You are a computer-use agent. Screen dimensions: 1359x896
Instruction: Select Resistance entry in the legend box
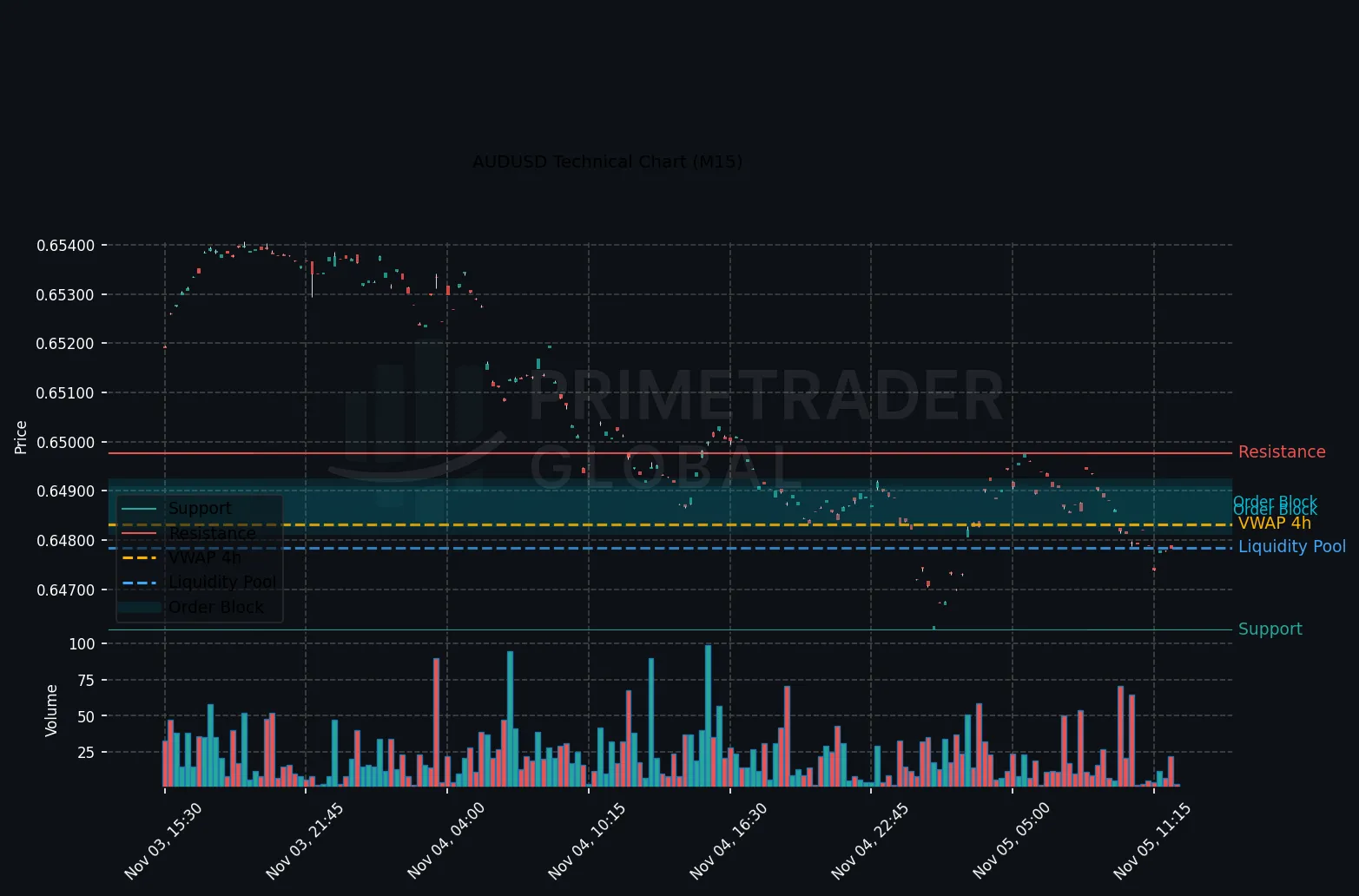point(213,533)
